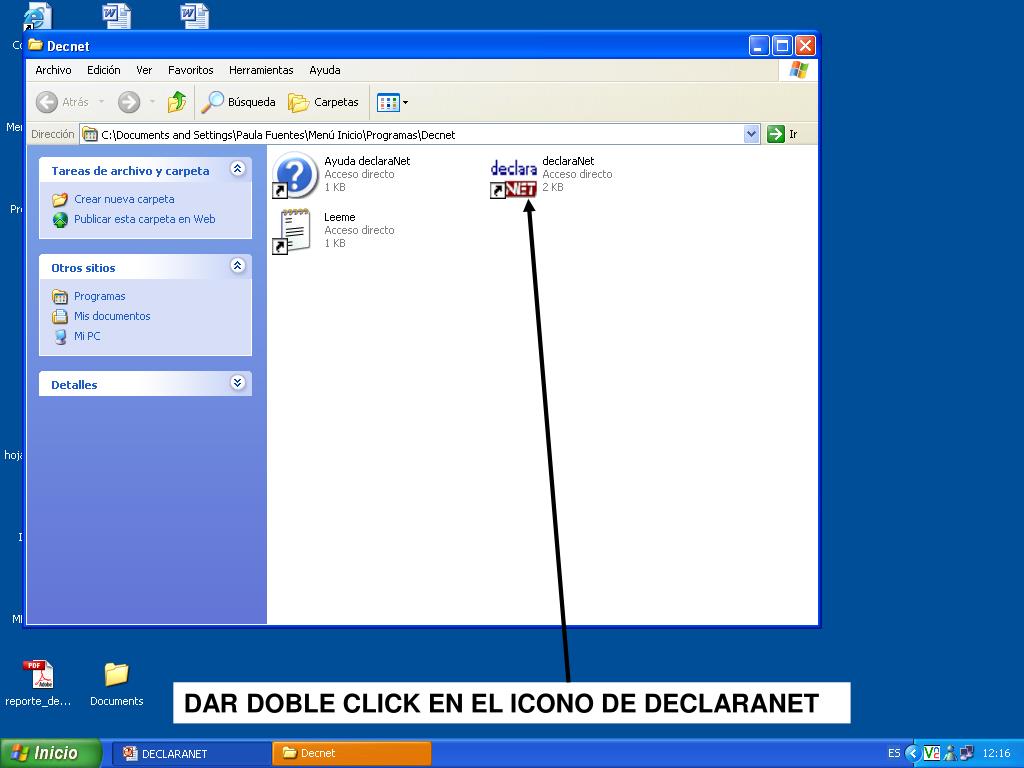The width and height of the screenshot is (1024, 768).
Task: Select the Leeme notepad shortcut
Action: tap(292, 231)
